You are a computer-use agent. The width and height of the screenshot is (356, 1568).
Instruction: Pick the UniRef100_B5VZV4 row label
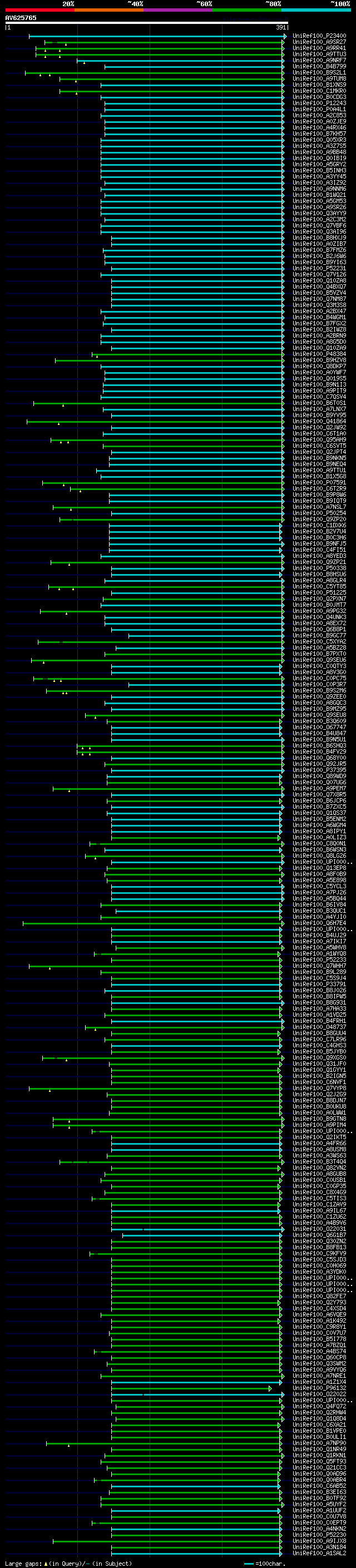tap(319, 293)
